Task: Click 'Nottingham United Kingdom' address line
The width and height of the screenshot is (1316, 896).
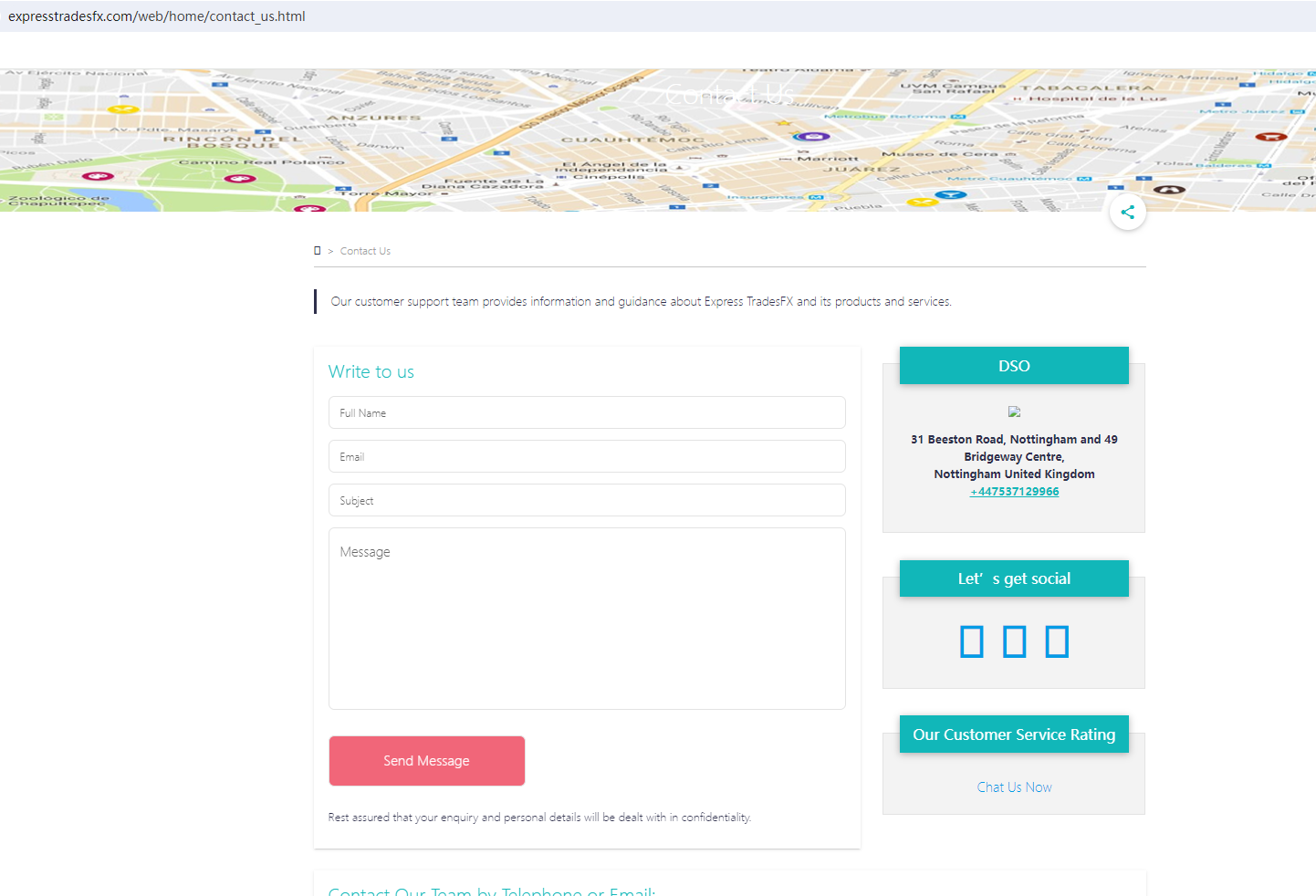Action: (x=1014, y=474)
